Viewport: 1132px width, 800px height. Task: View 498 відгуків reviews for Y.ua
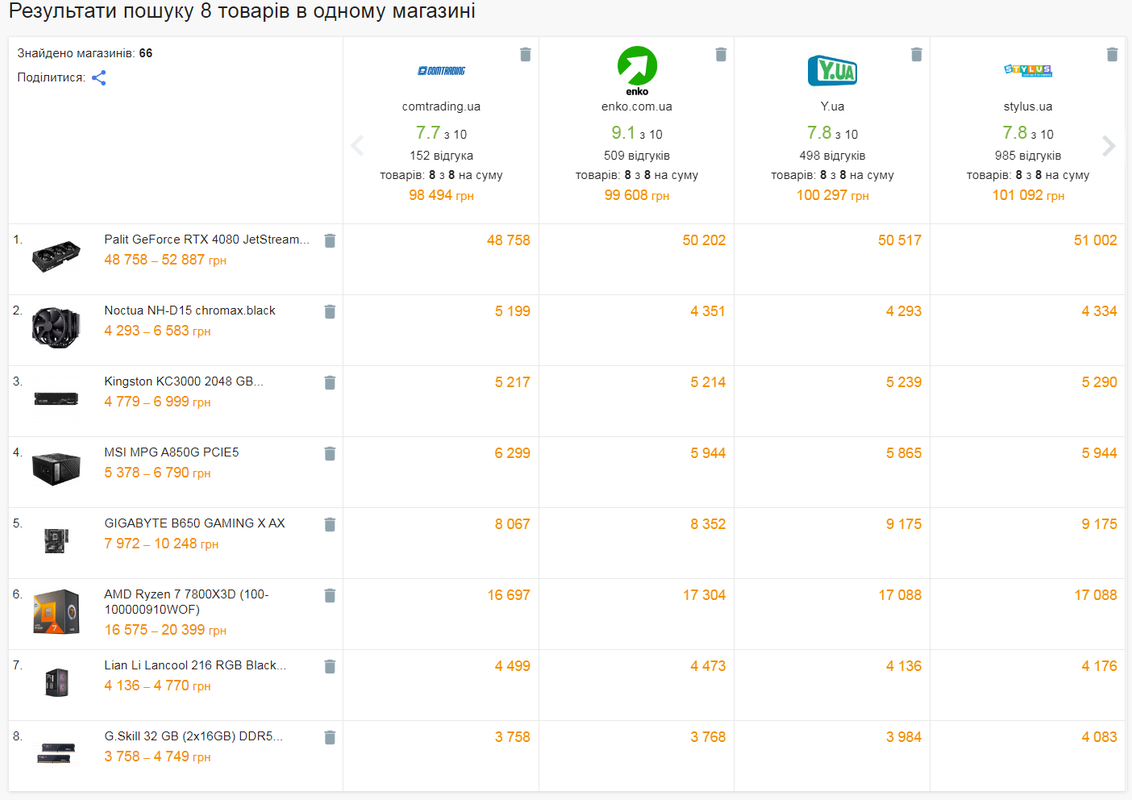[832, 155]
